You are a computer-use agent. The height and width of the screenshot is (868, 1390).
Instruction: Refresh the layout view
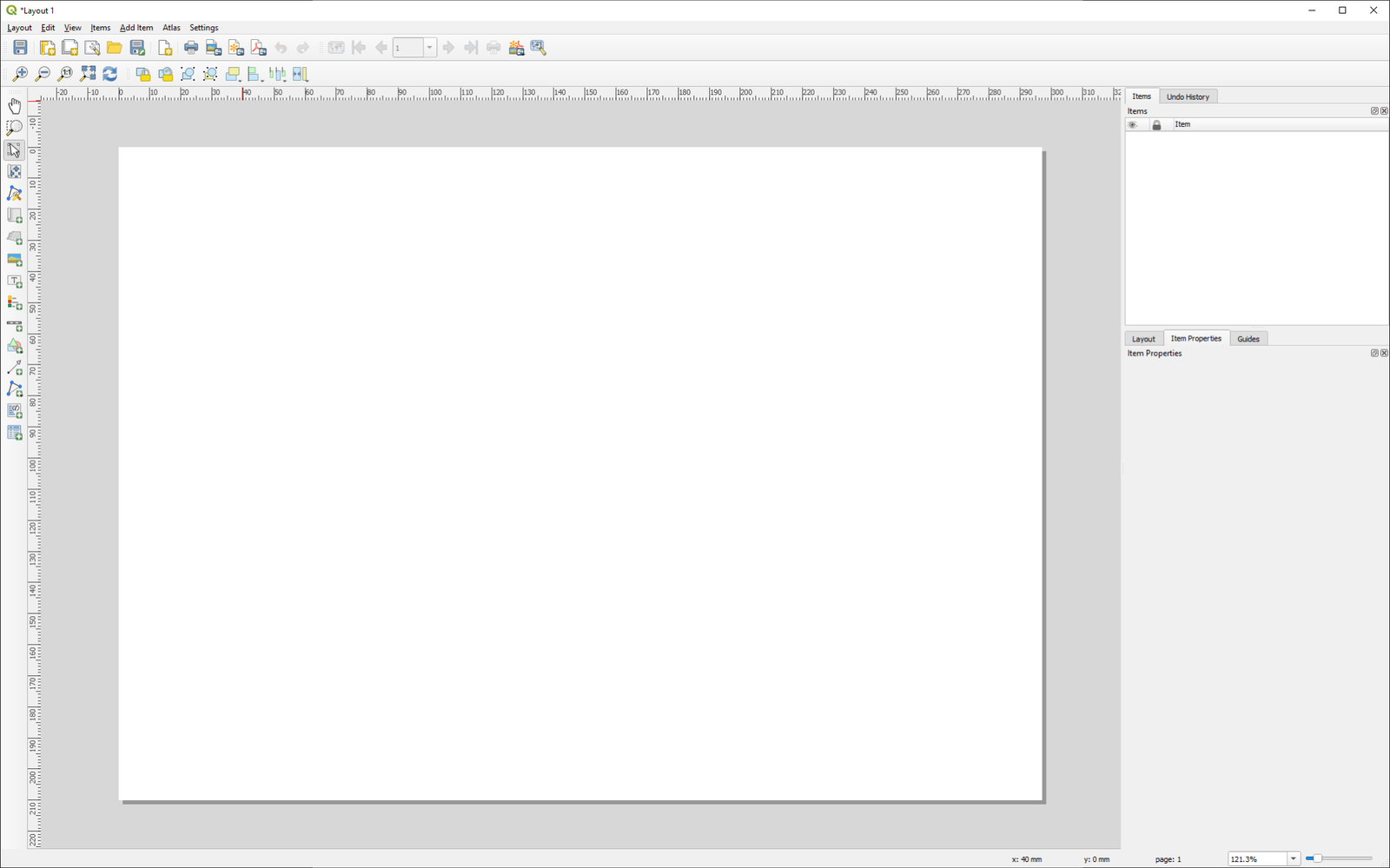pyautogui.click(x=109, y=74)
